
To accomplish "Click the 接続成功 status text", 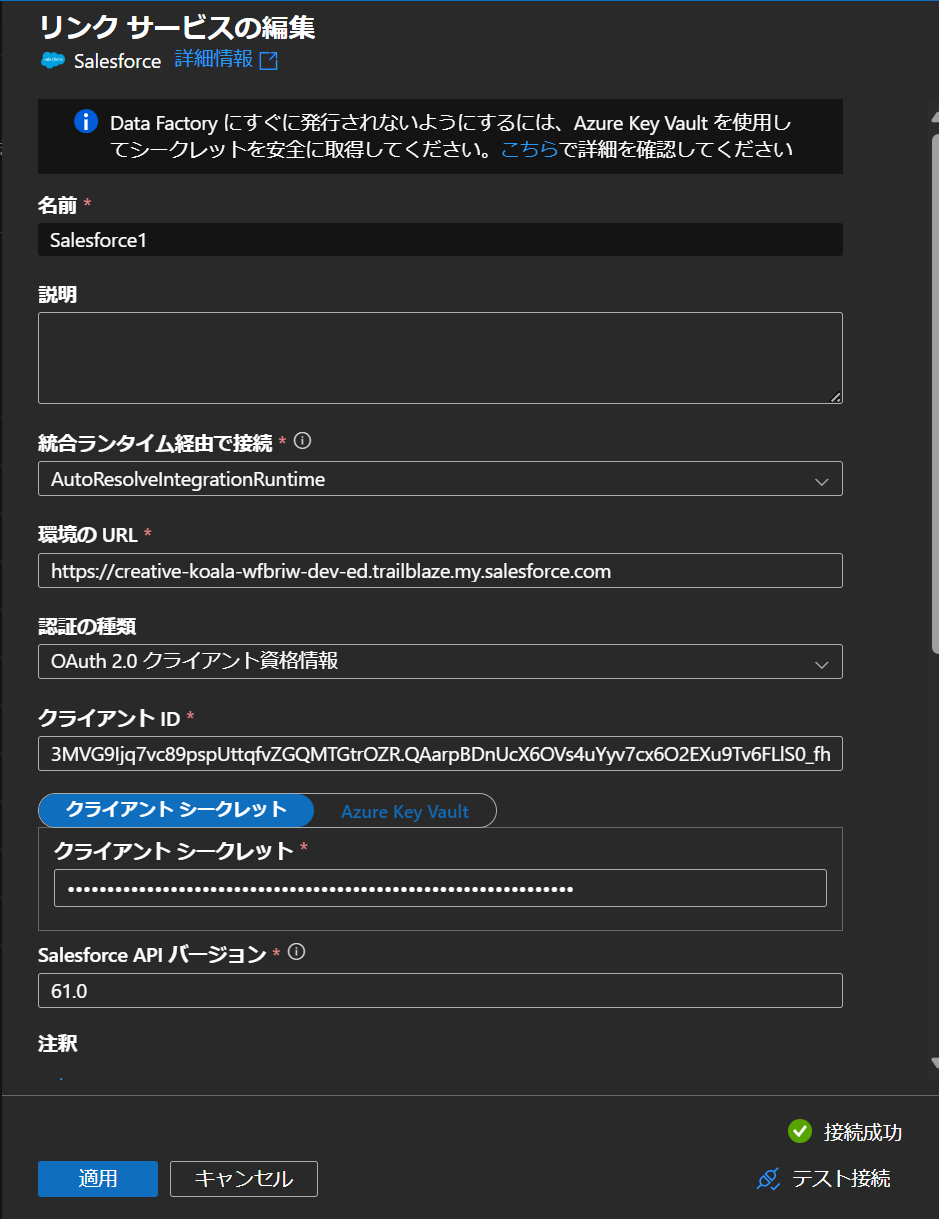I will click(863, 1132).
